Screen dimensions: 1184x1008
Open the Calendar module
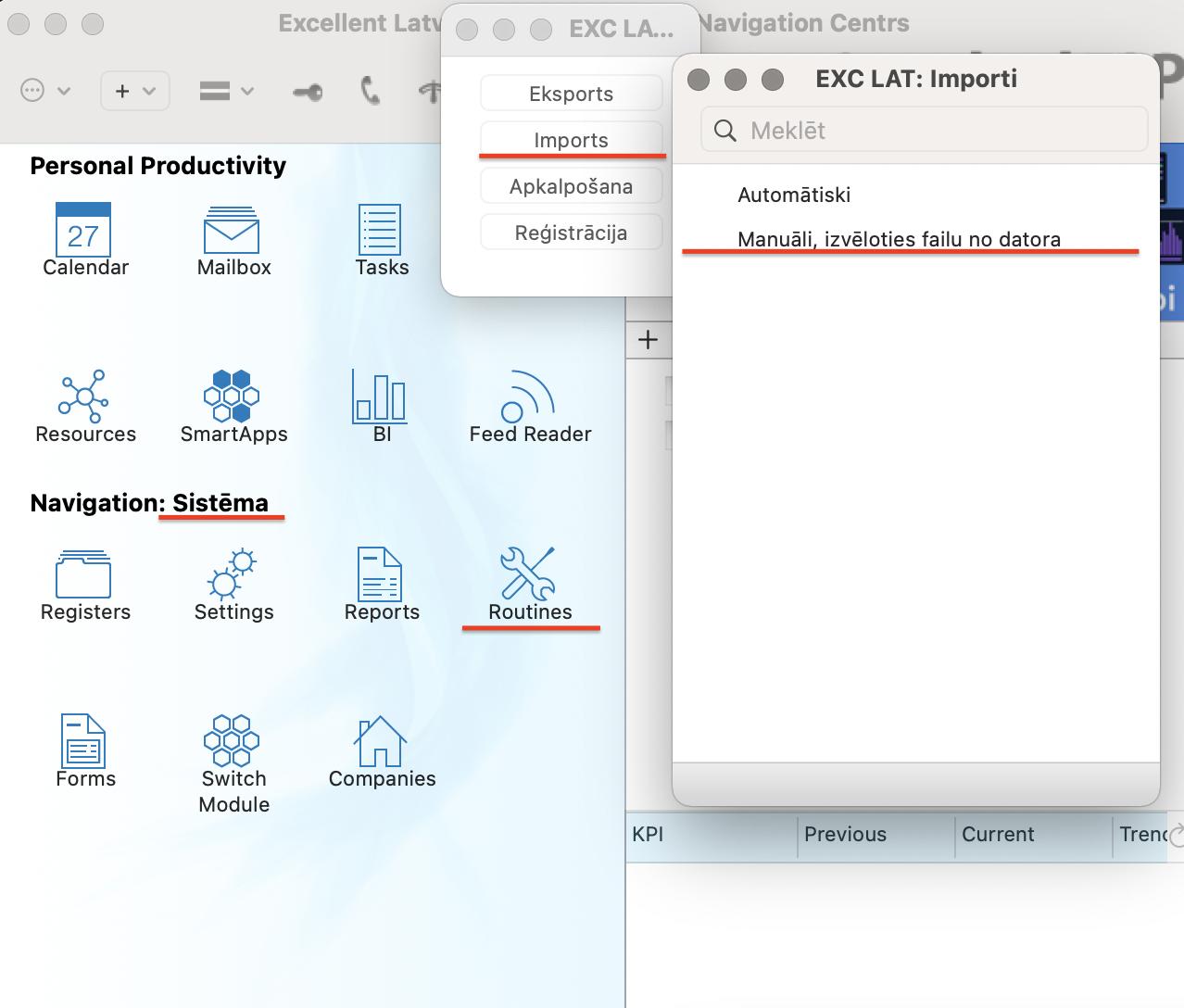83,231
